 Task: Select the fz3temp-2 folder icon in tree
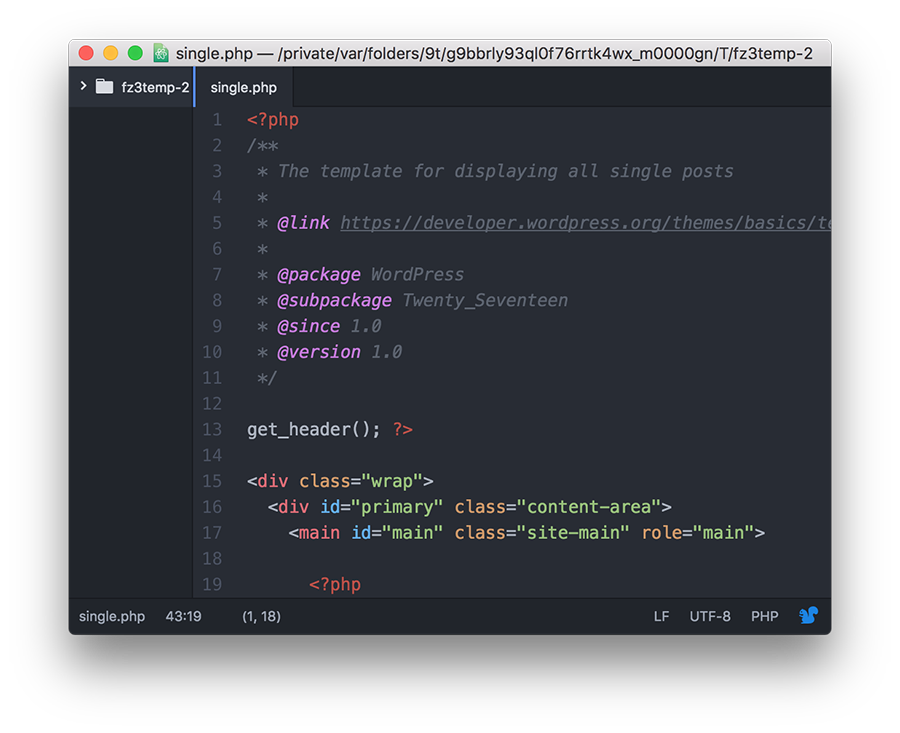click(x=104, y=87)
